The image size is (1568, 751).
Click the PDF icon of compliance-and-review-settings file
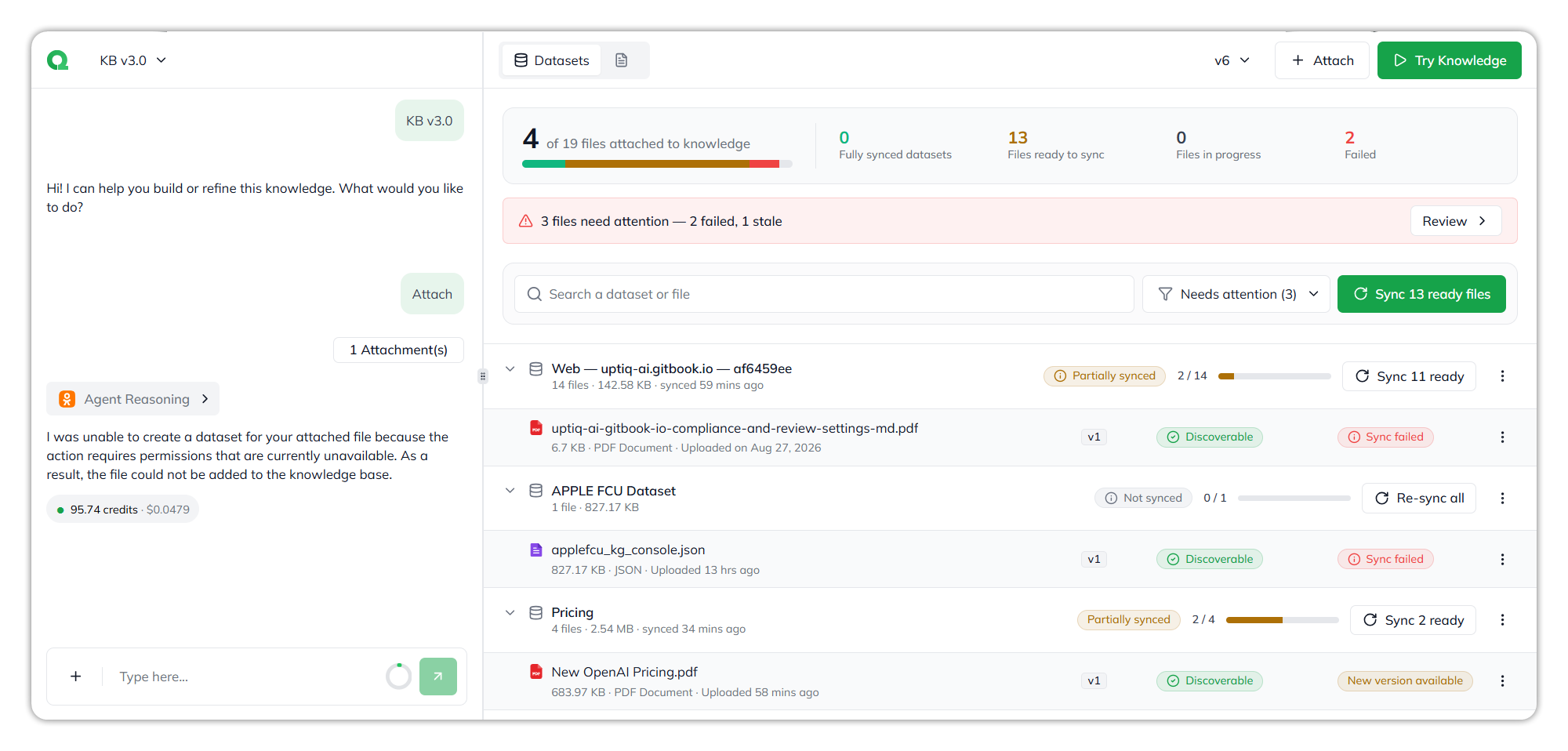pyautogui.click(x=536, y=428)
